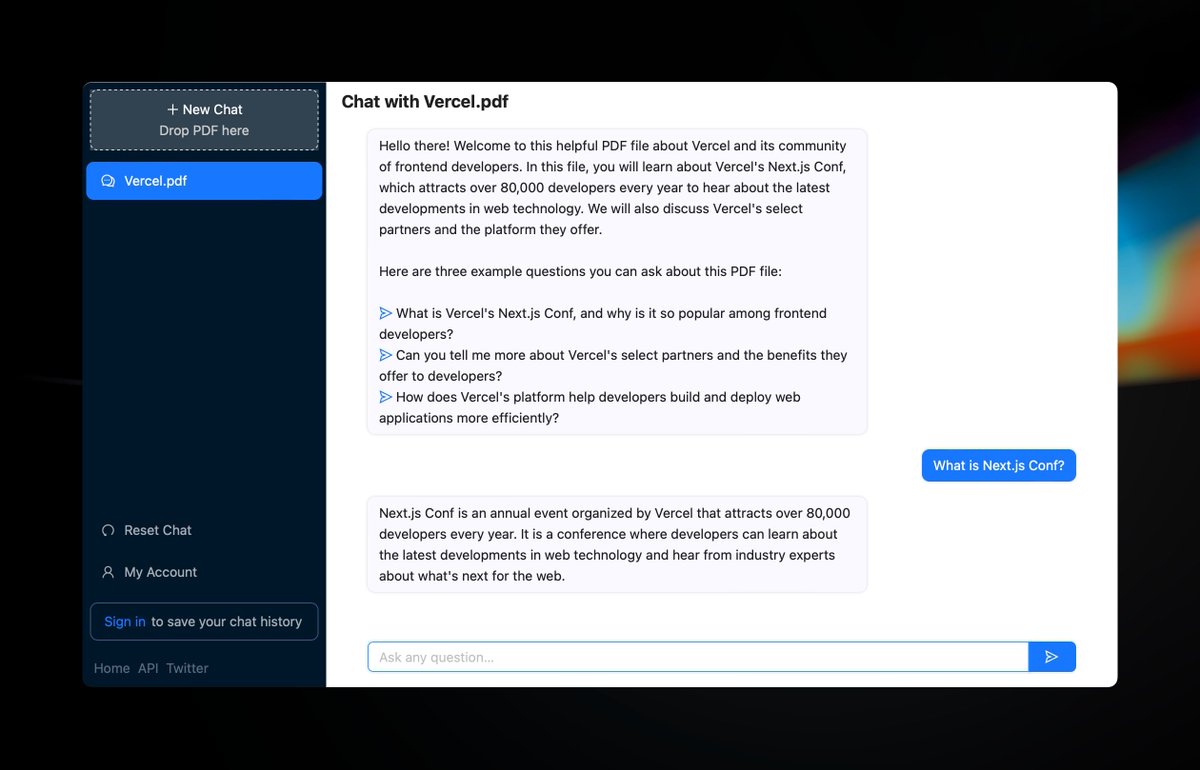This screenshot has width=1200, height=770.
Task: Open the API footer link
Action: pos(148,668)
